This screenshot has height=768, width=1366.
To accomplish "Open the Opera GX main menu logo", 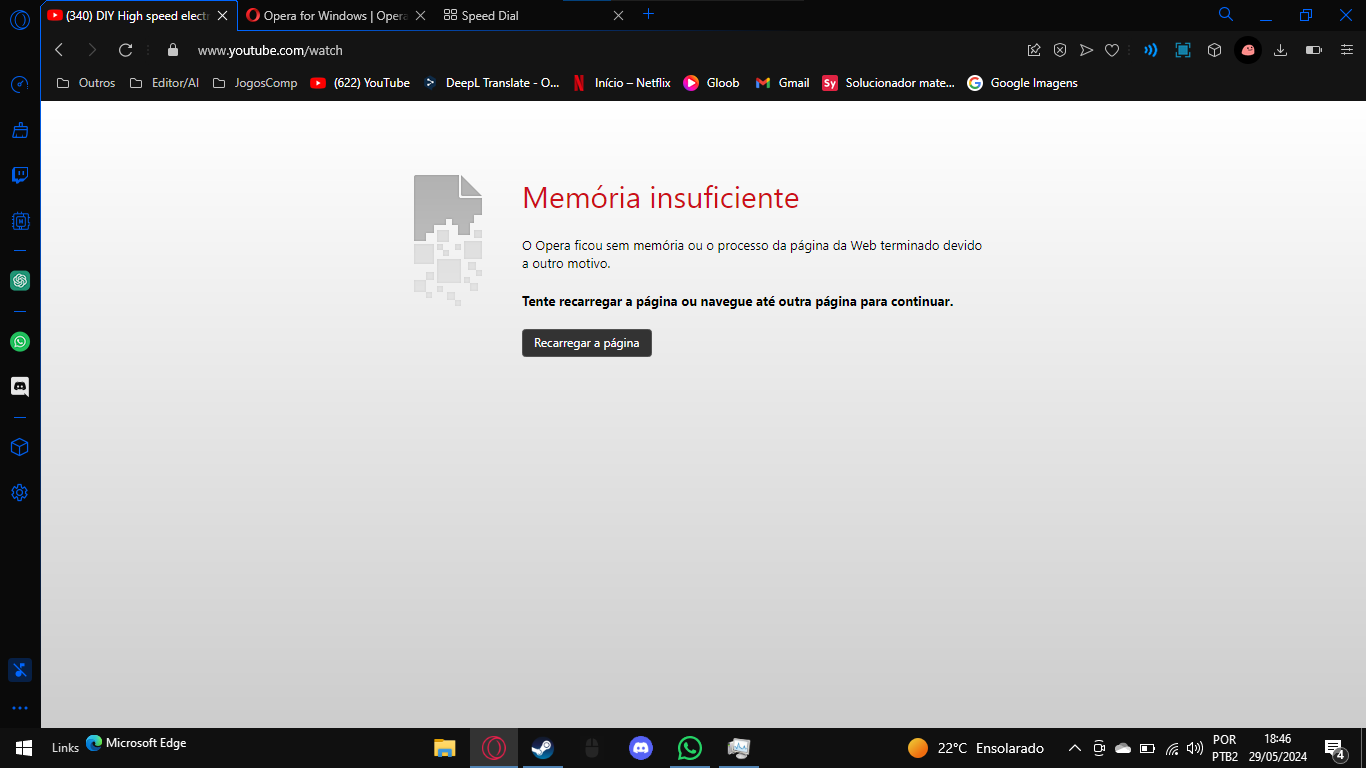I will [x=19, y=19].
